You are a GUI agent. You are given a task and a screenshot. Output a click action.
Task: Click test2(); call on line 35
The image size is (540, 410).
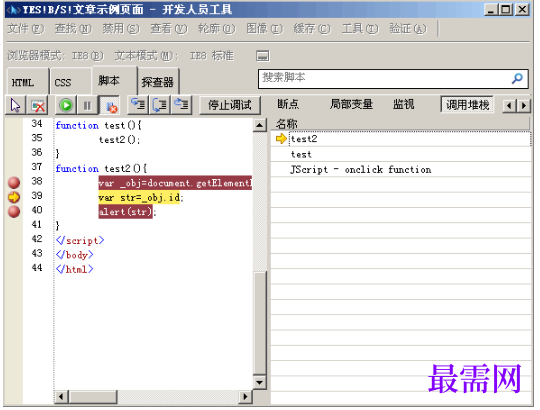[120, 140]
